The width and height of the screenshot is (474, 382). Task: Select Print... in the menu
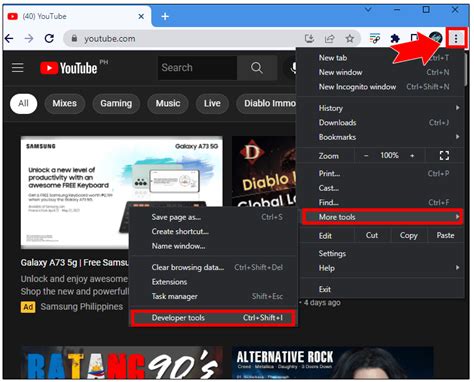click(x=380, y=173)
